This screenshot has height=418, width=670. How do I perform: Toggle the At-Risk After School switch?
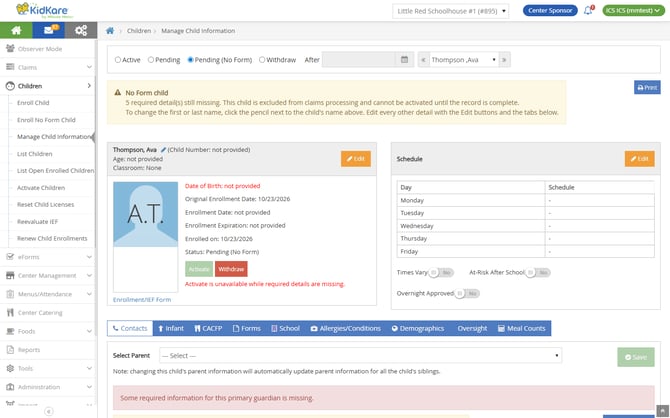(538, 272)
